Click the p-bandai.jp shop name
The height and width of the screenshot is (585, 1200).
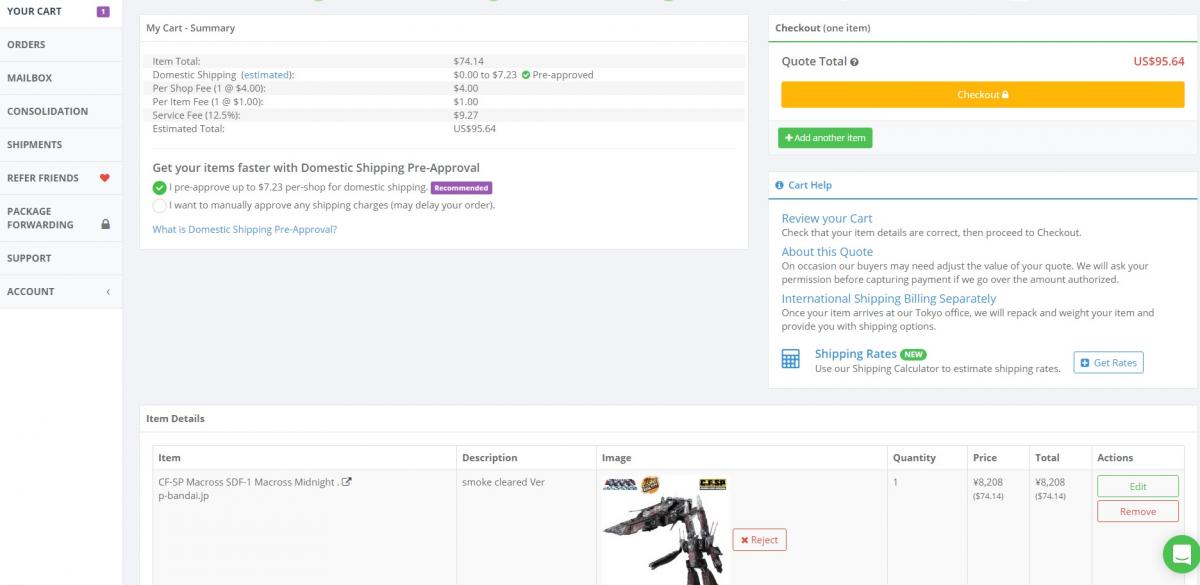[x=184, y=495]
